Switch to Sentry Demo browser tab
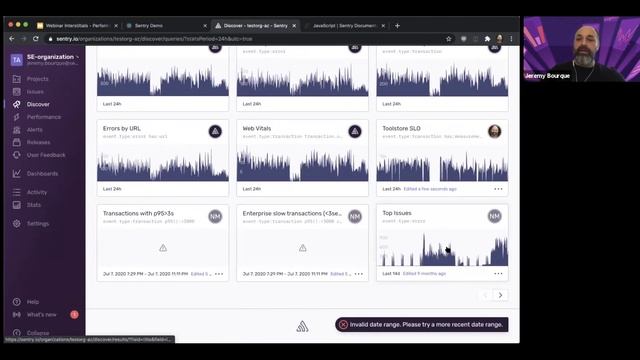640x360 pixels. pyautogui.click(x=165, y=26)
